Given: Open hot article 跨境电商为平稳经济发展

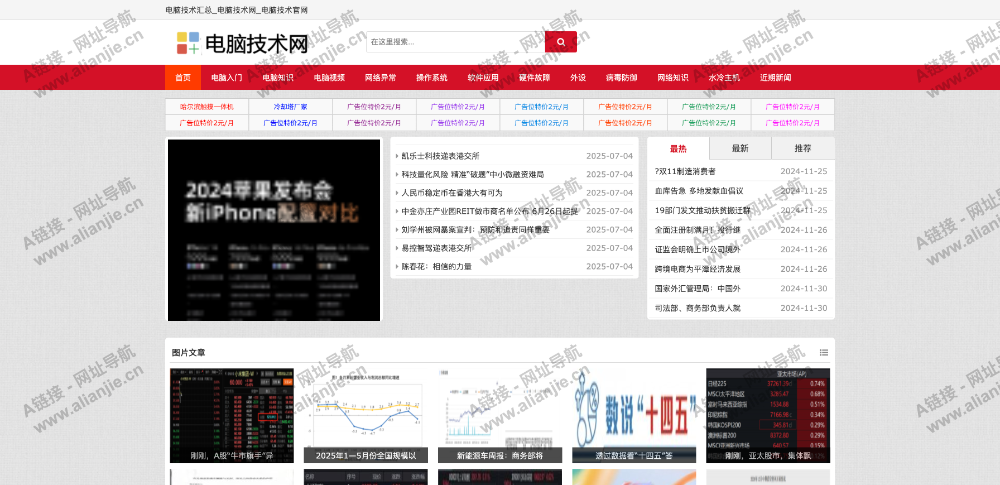Looking at the screenshot, I should tap(697, 269).
